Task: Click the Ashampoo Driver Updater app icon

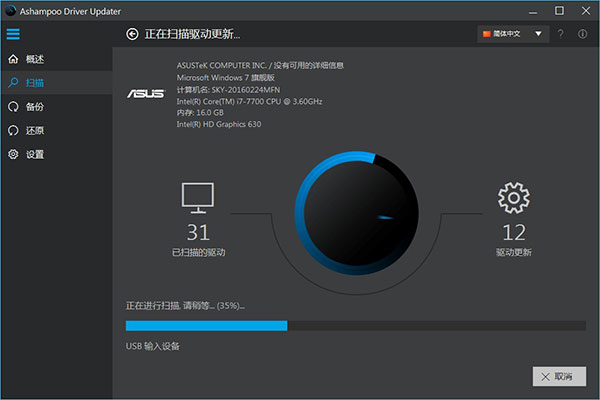Action: click(x=11, y=11)
